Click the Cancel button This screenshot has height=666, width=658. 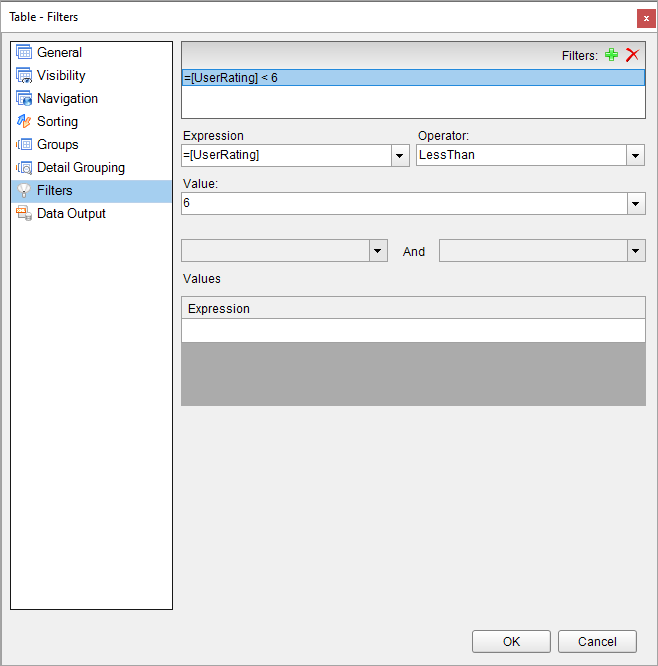[x=597, y=641]
